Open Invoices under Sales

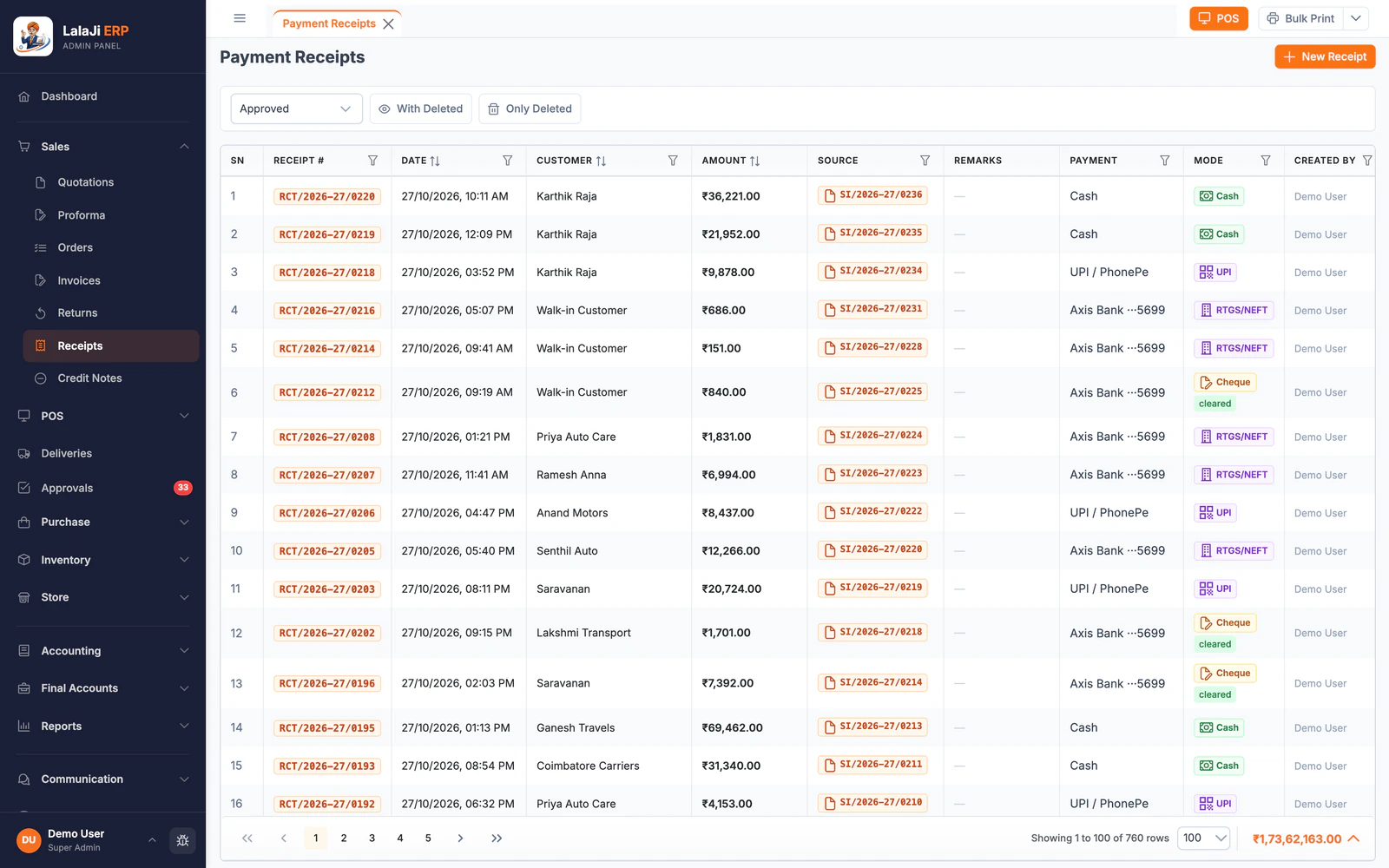(x=111, y=280)
